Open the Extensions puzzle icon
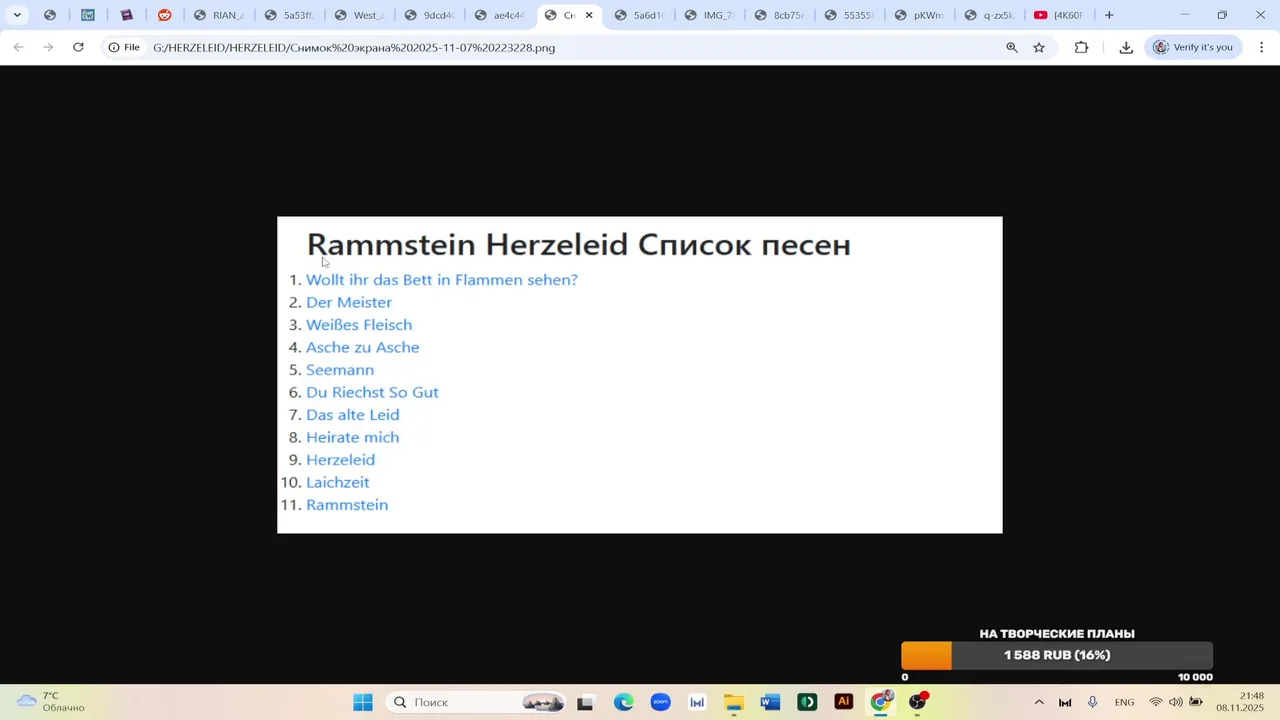This screenshot has width=1280, height=720. (x=1081, y=47)
